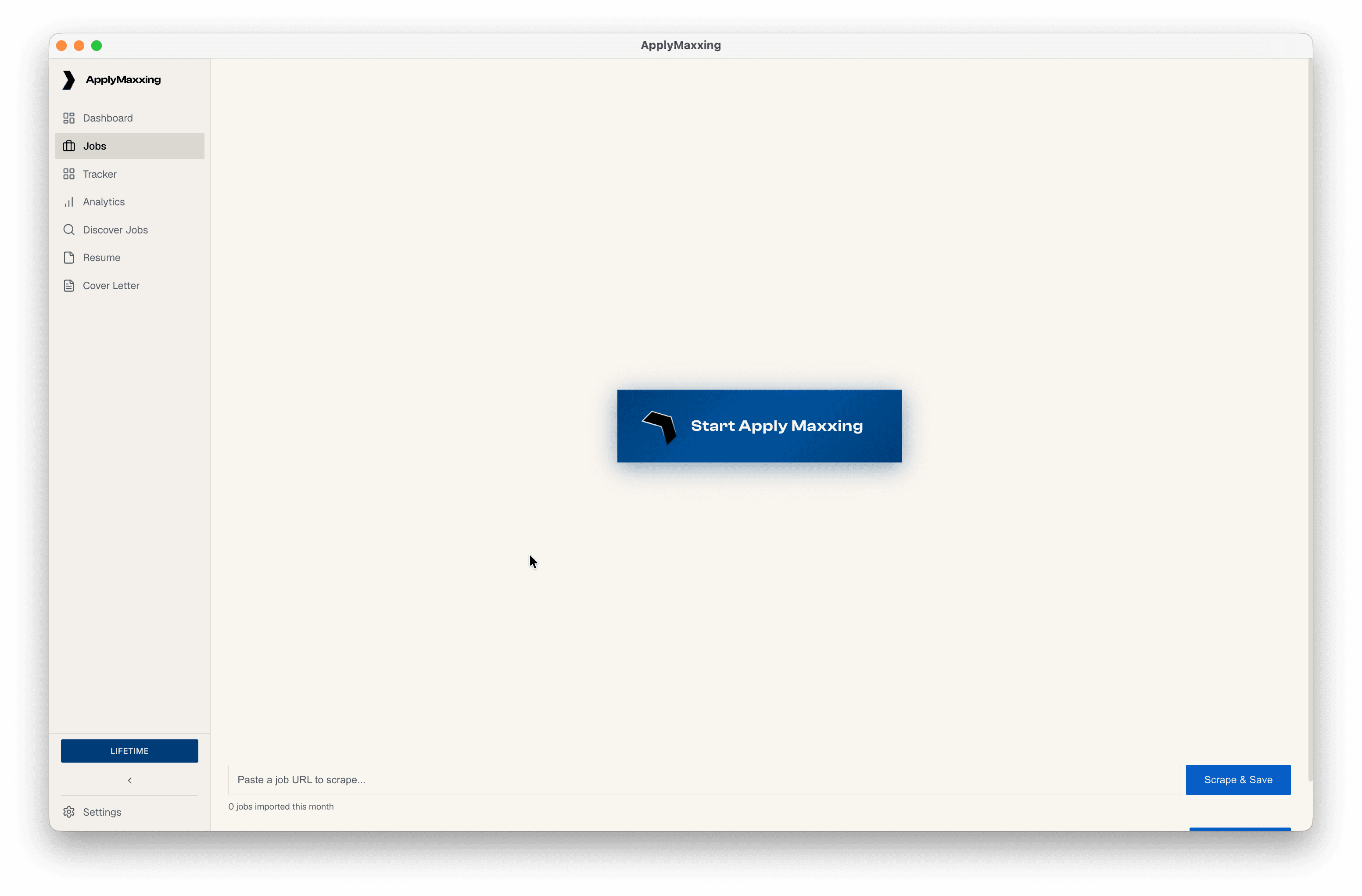The width and height of the screenshot is (1362, 896).
Task: Click the arrow logo in Start banner
Action: pyautogui.click(x=660, y=427)
